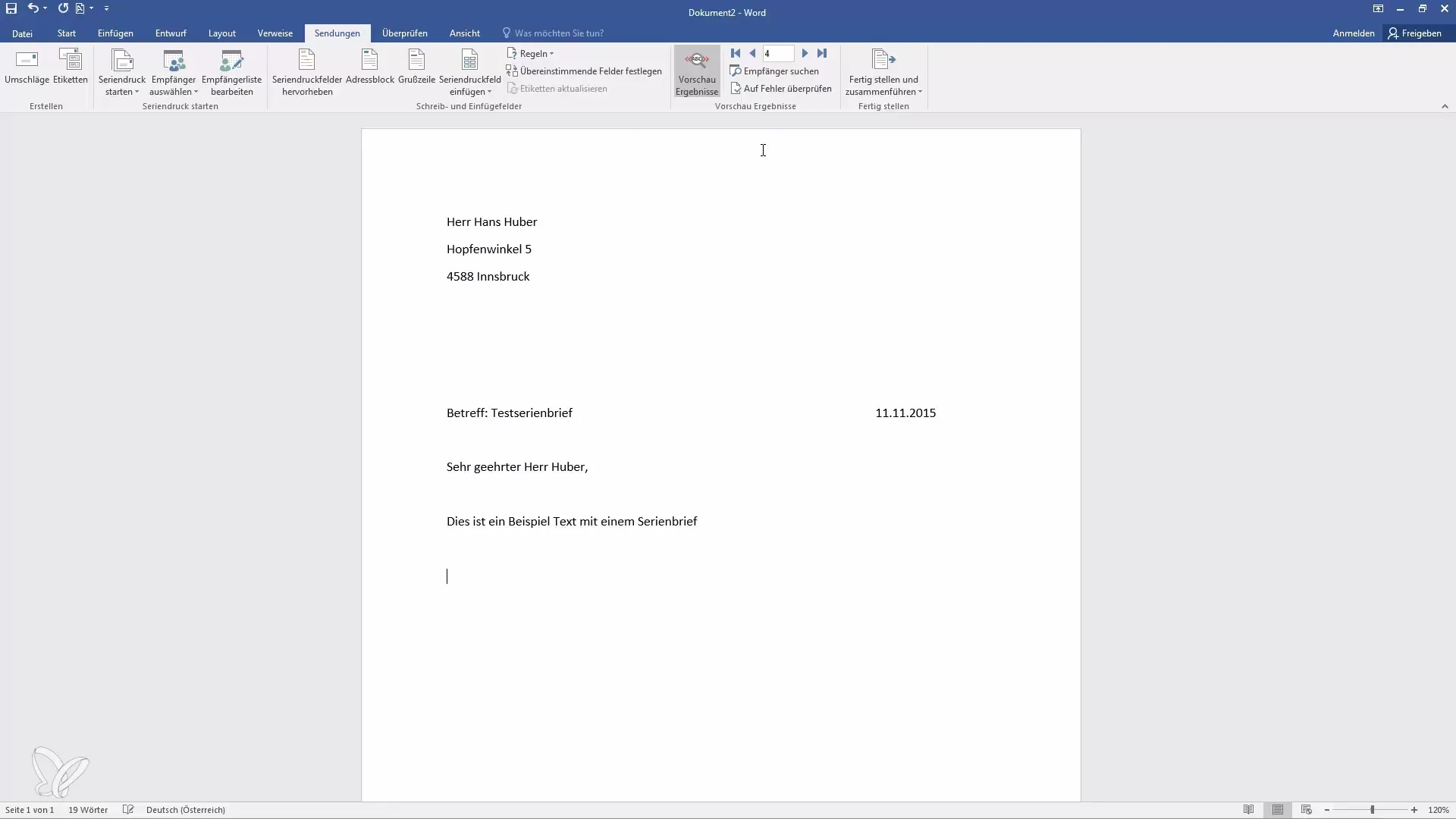Click the text 'Hopfenwinkel 5'
This screenshot has height=819, width=1456.
tap(489, 249)
